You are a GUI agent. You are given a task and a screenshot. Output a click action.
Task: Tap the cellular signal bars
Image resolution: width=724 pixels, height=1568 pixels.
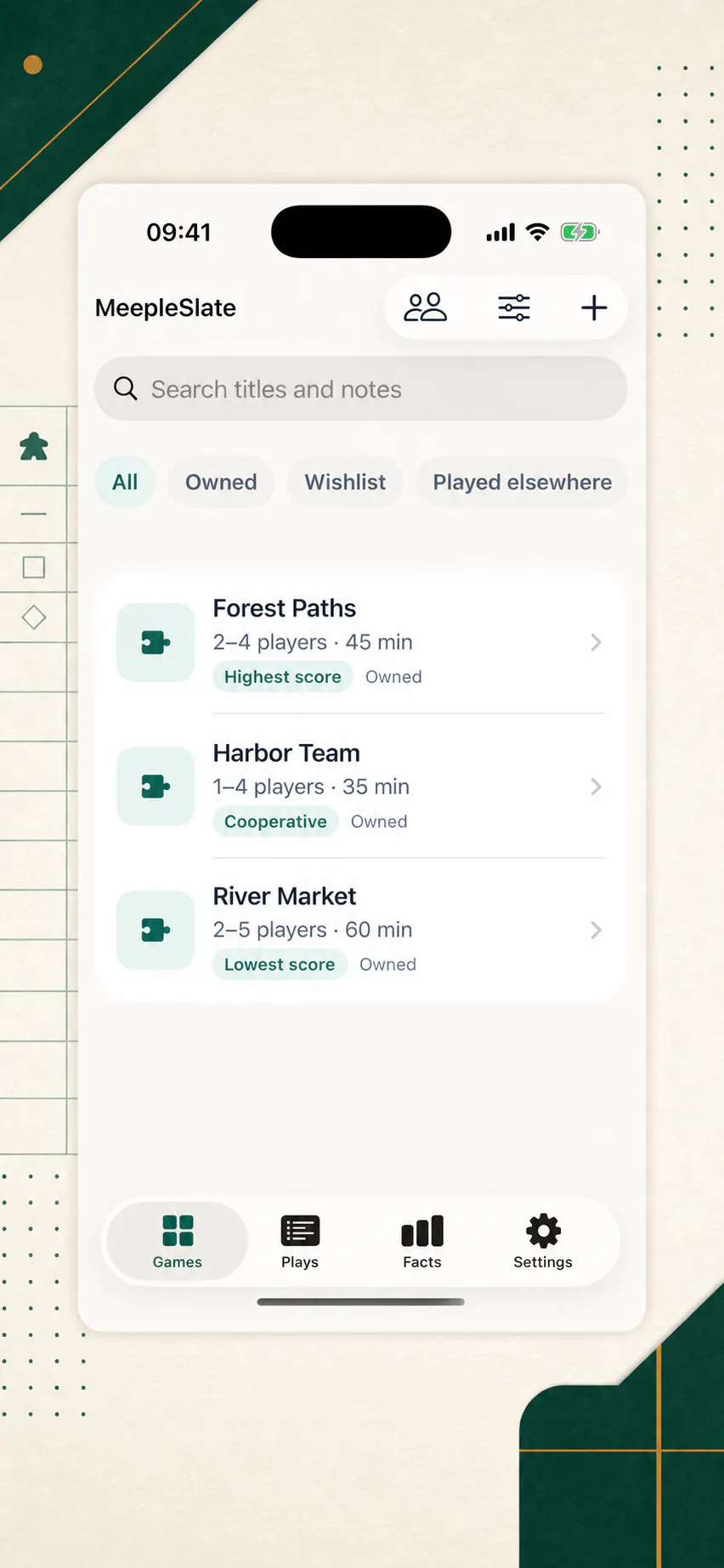[501, 232]
